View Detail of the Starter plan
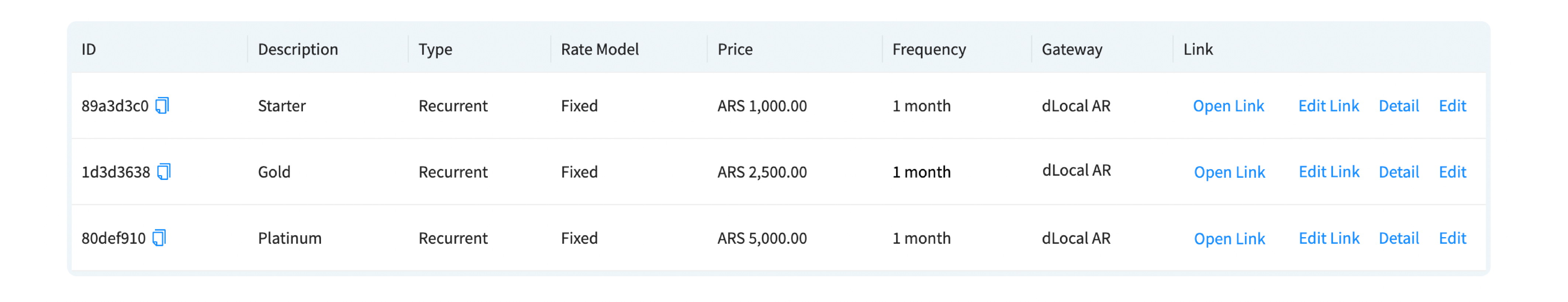1568x302 pixels. tap(1398, 106)
